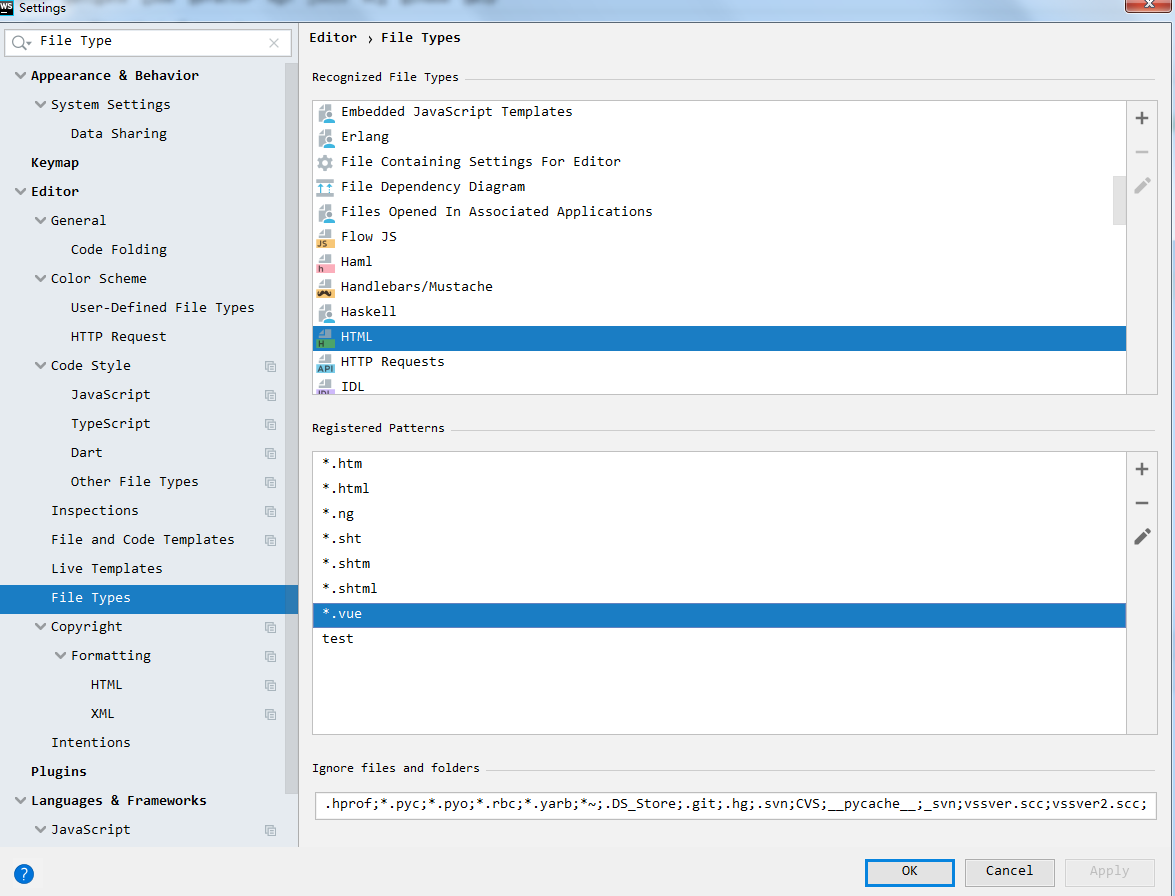Remove the selected recognized file type
1175x896 pixels.
pos(1141,152)
